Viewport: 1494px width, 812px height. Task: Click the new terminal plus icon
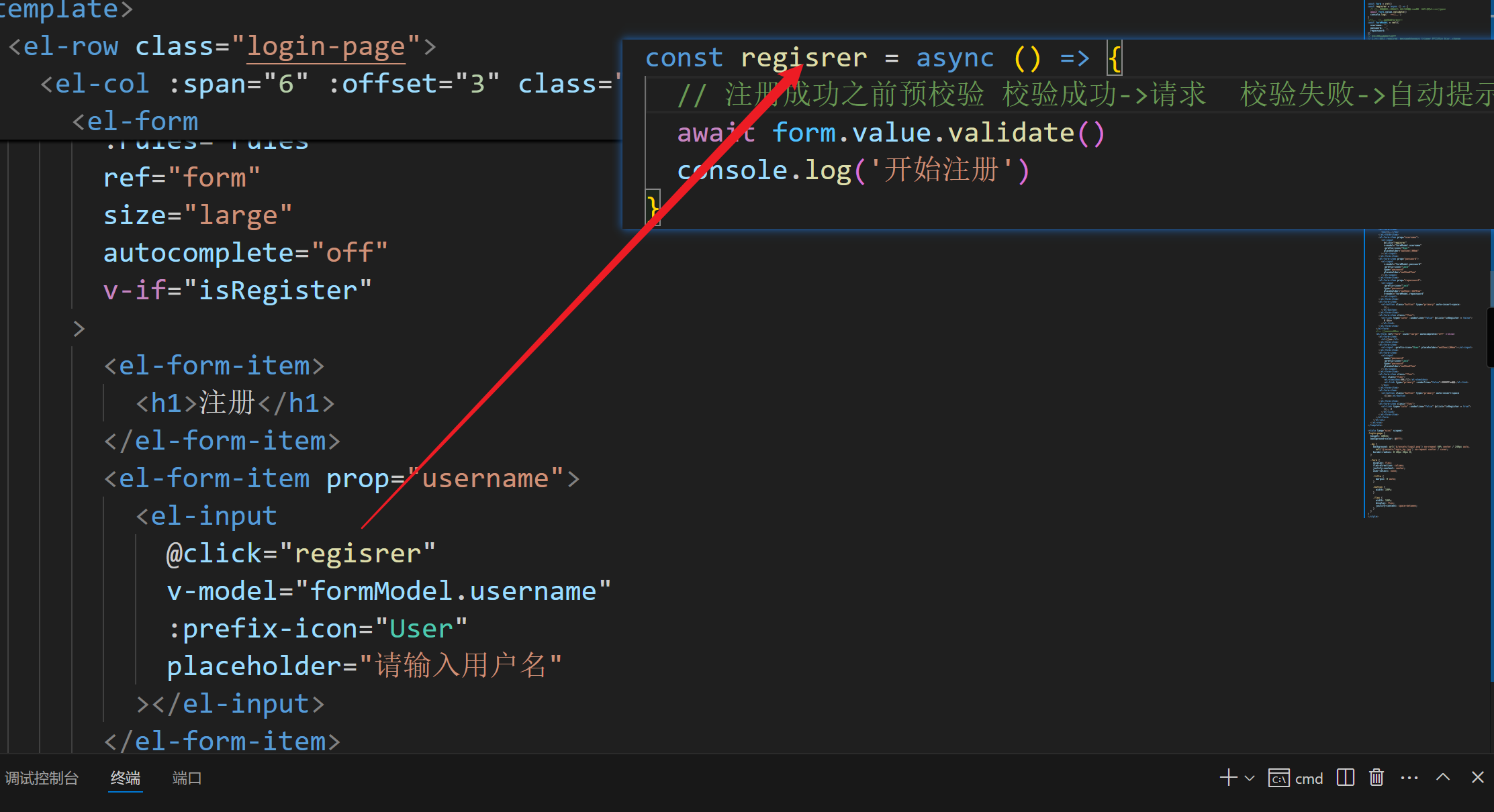(x=1228, y=778)
